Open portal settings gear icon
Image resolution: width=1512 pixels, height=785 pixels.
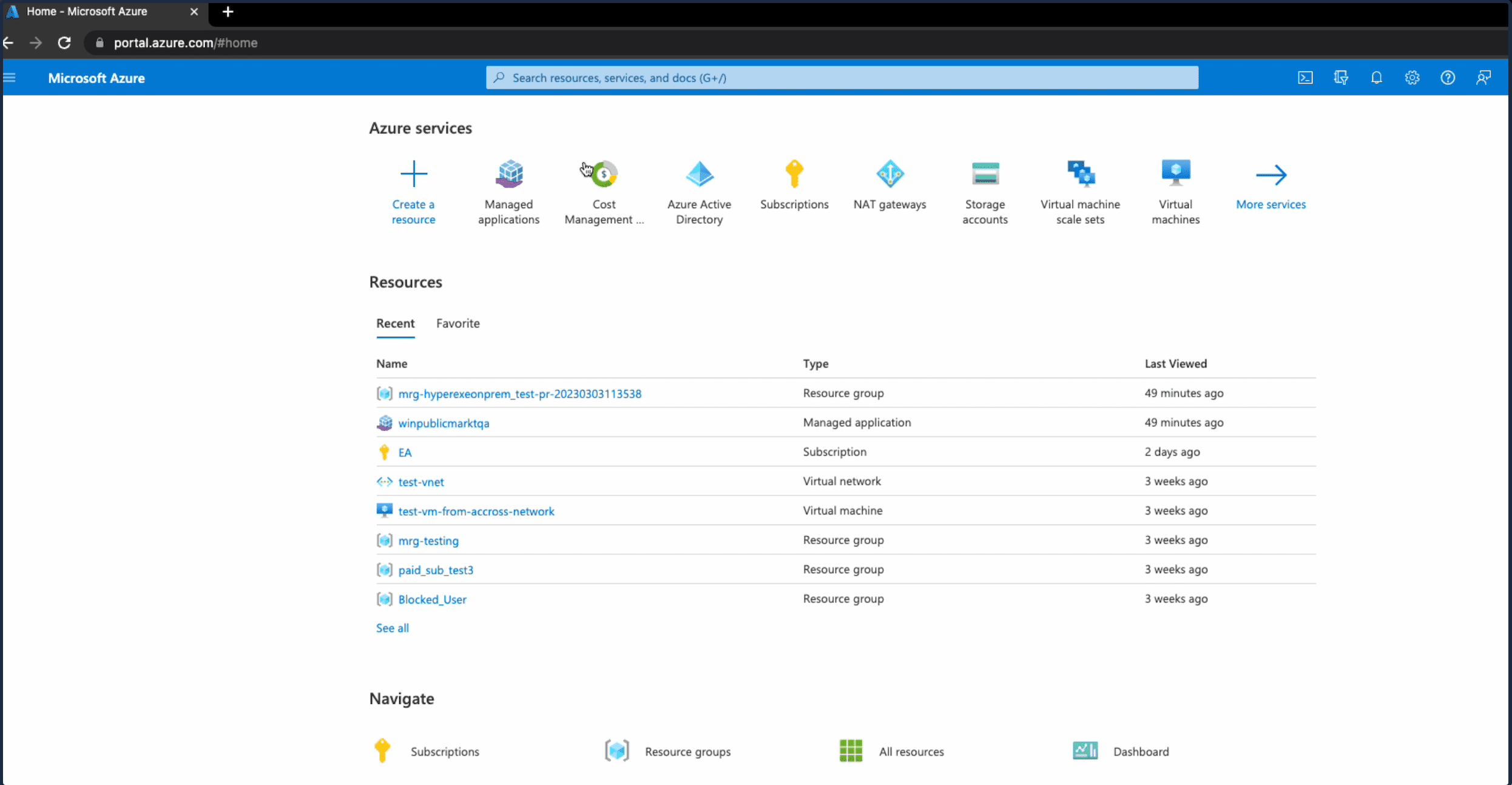1412,78
